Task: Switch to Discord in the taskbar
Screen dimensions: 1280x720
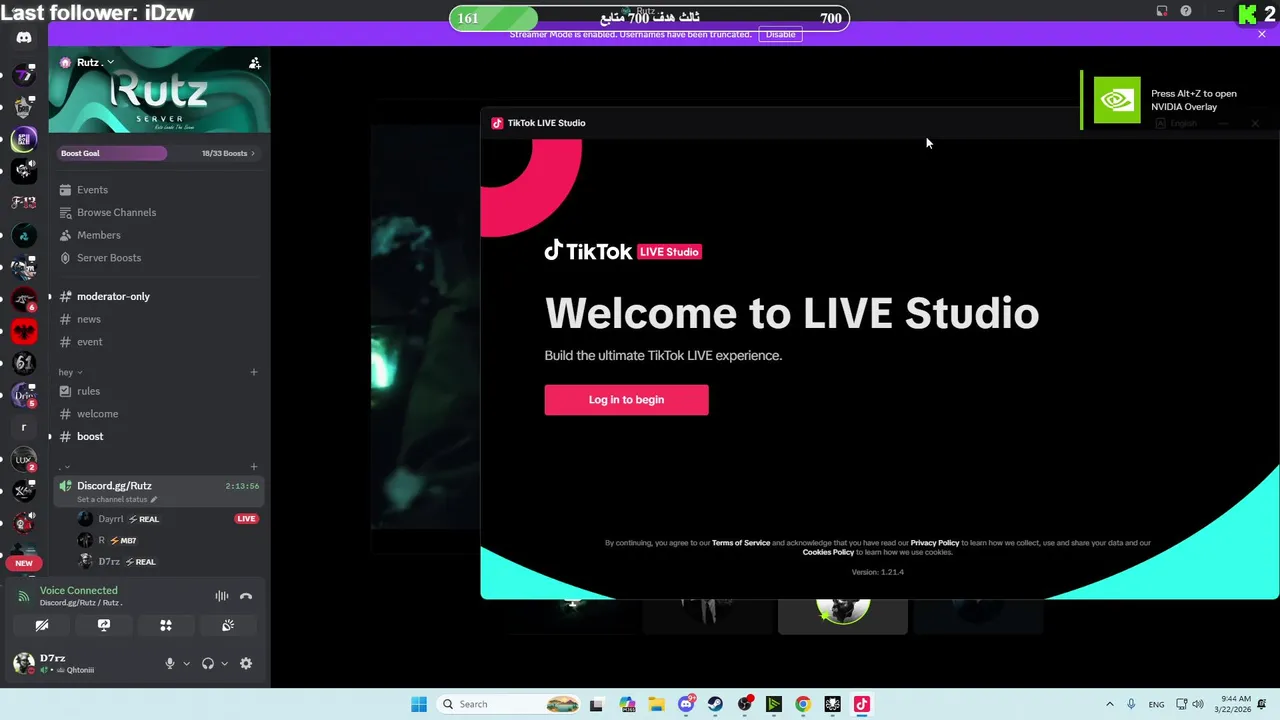Action: tap(686, 704)
